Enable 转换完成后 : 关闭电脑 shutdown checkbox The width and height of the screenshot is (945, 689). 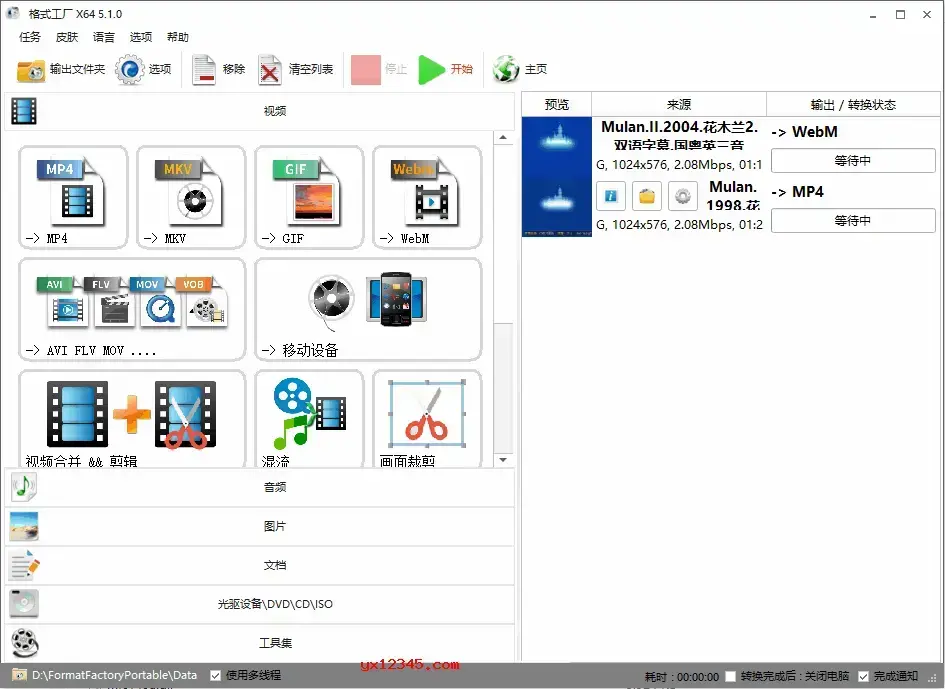(730, 676)
